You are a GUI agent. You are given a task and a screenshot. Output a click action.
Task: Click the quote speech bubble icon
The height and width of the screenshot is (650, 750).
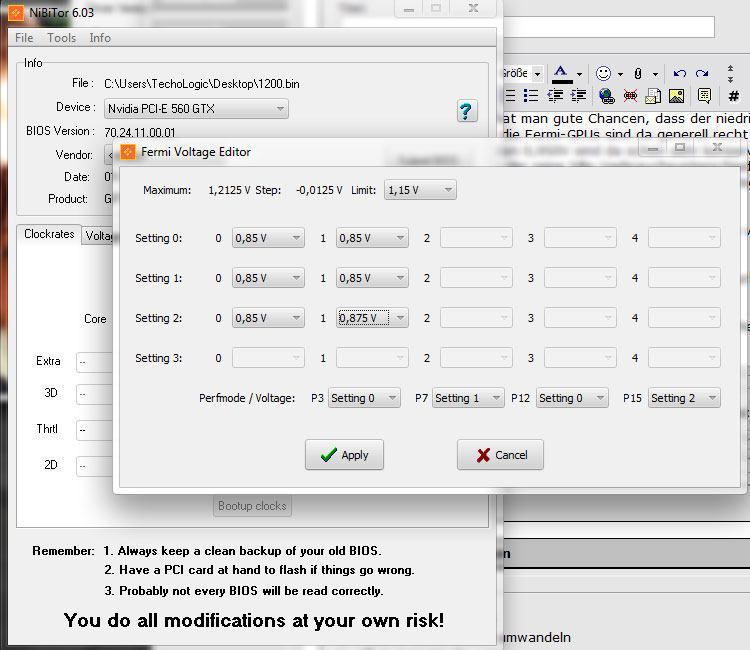704,96
